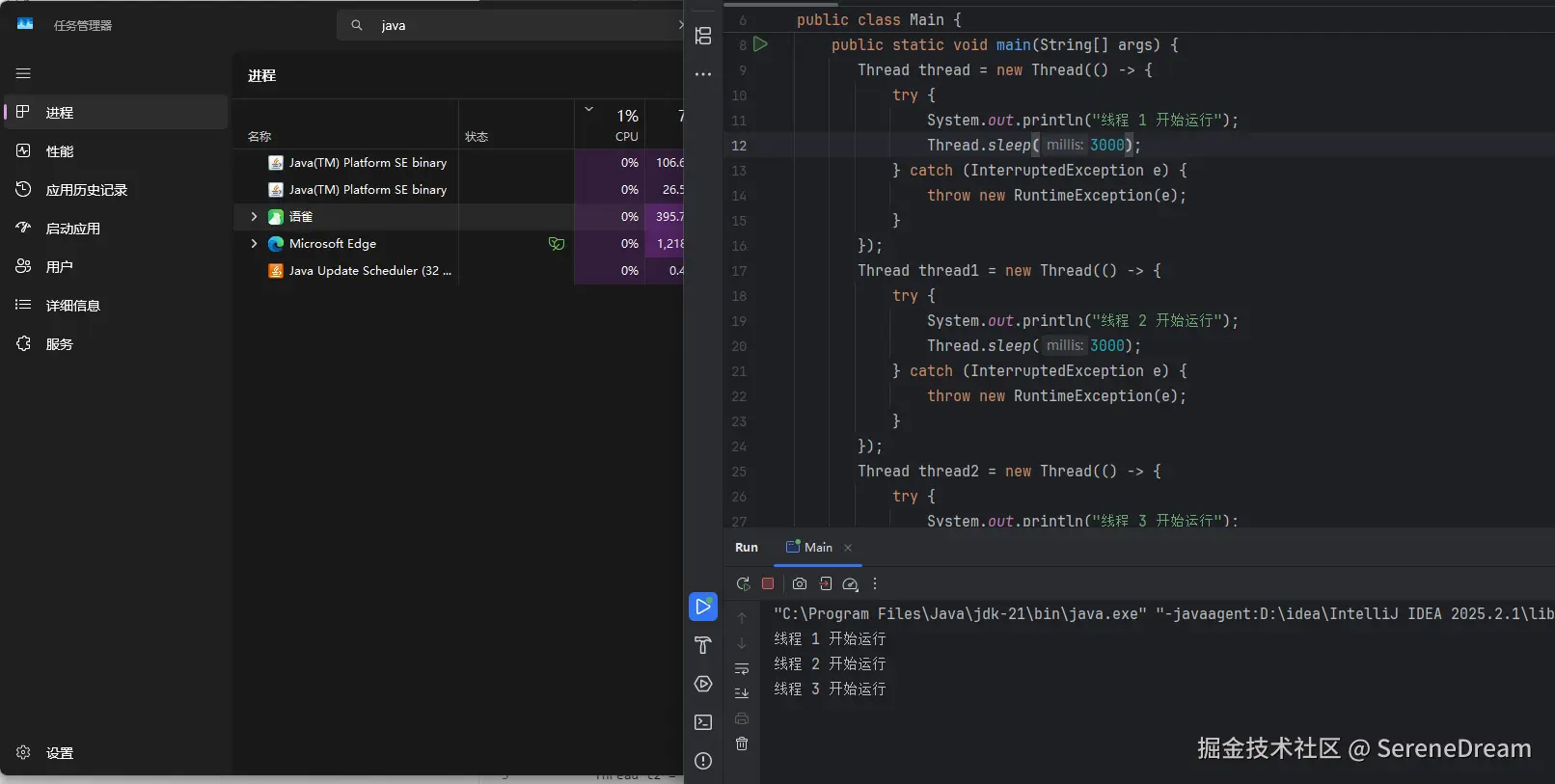
Task: Open the Build hammer tool window
Action: (703, 645)
